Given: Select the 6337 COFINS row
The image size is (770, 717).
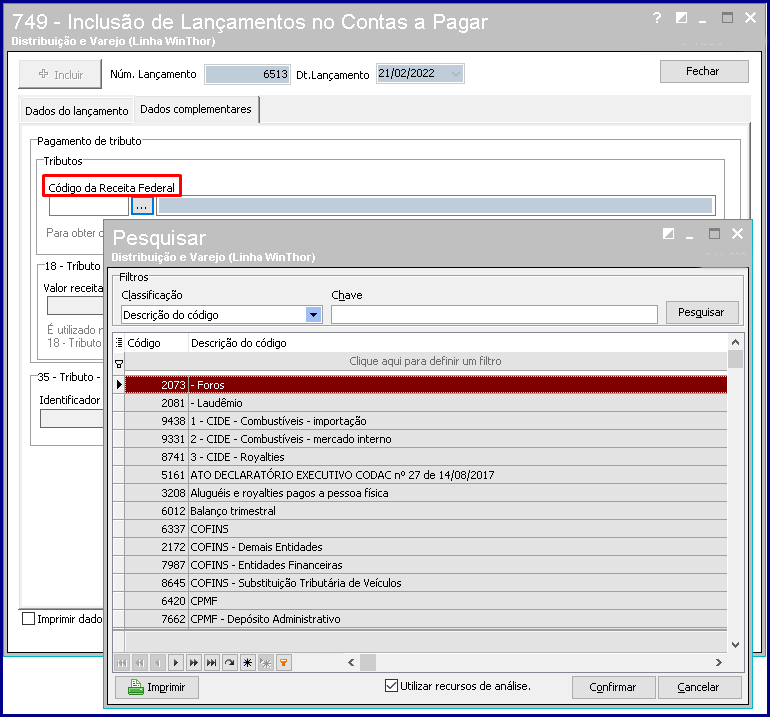Looking at the screenshot, I should 426,529.
